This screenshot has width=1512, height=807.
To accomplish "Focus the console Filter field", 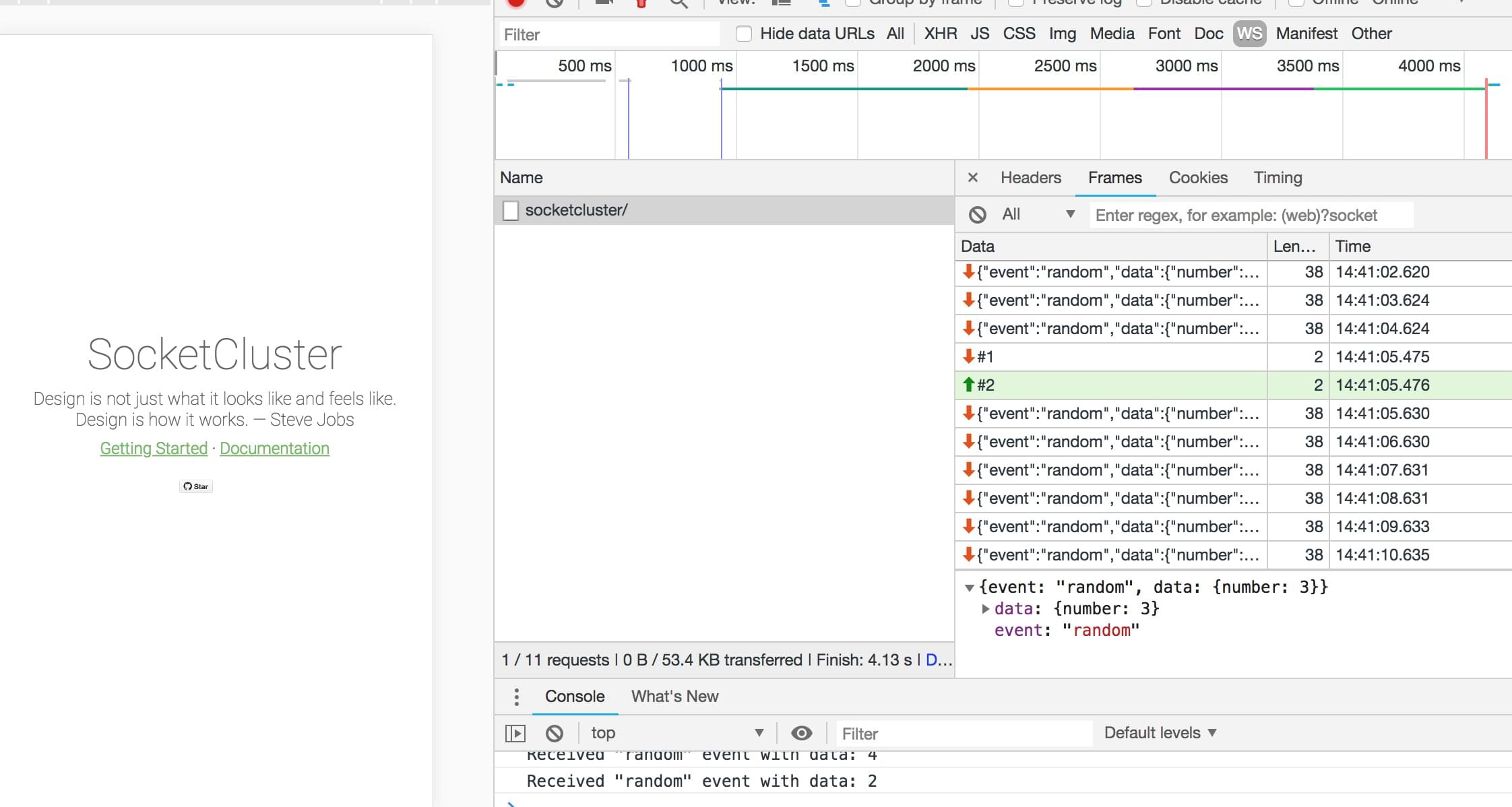I will click(x=964, y=734).
